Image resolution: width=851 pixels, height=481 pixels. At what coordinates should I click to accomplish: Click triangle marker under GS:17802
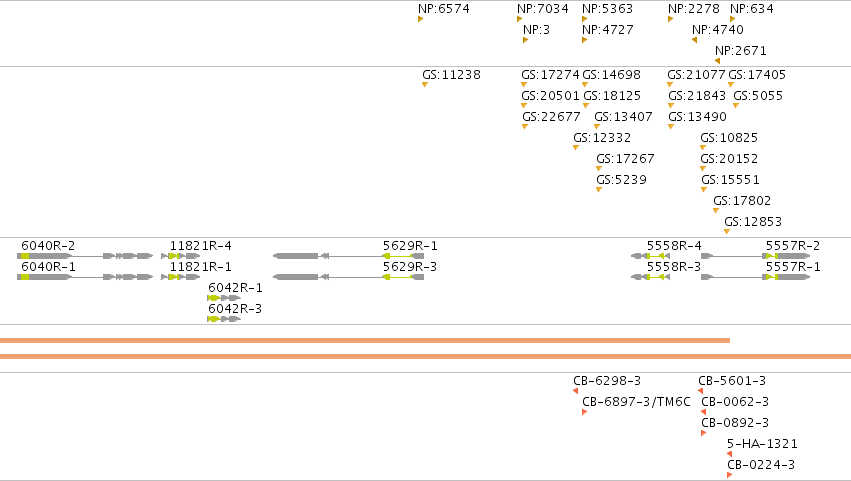(x=716, y=211)
